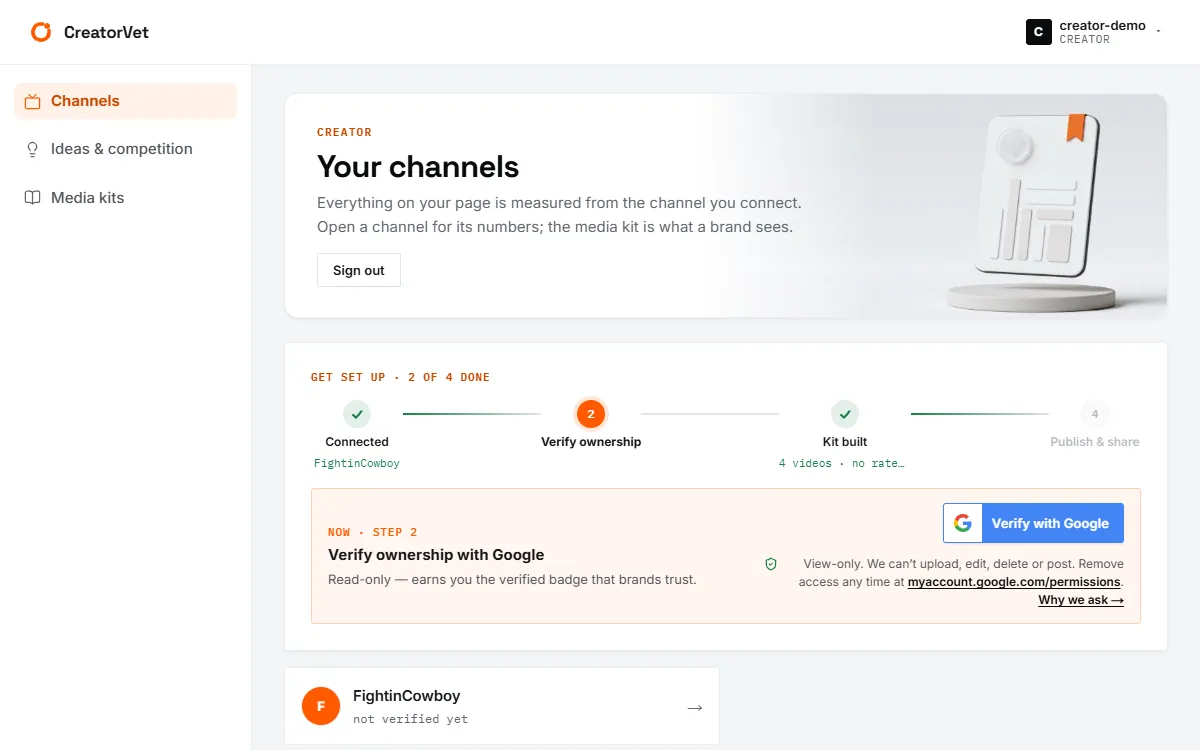Click the creator-demo username text

1103,26
